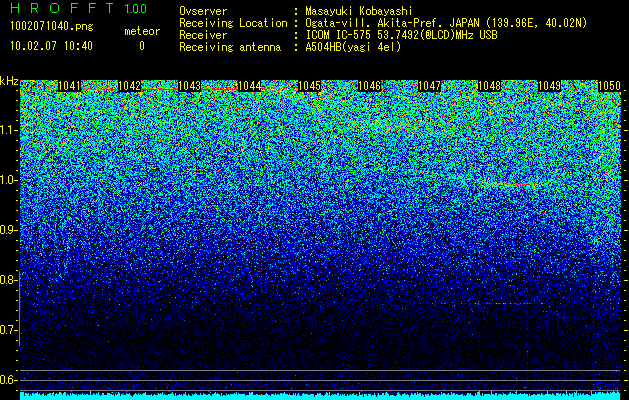
Task: Click the A504HB(yagi 4el) antenna value
Action: click(x=353, y=47)
